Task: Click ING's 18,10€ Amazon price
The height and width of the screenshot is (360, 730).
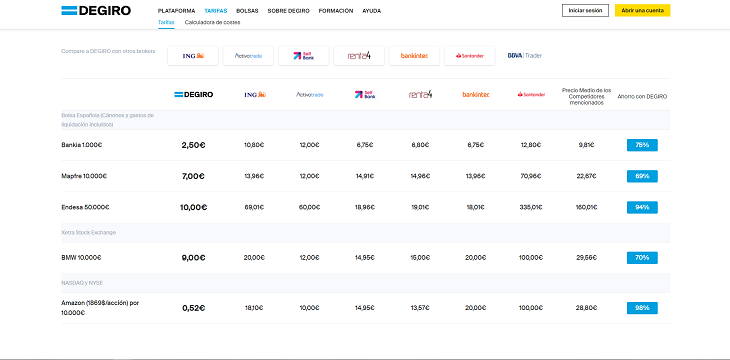Action: point(254,308)
